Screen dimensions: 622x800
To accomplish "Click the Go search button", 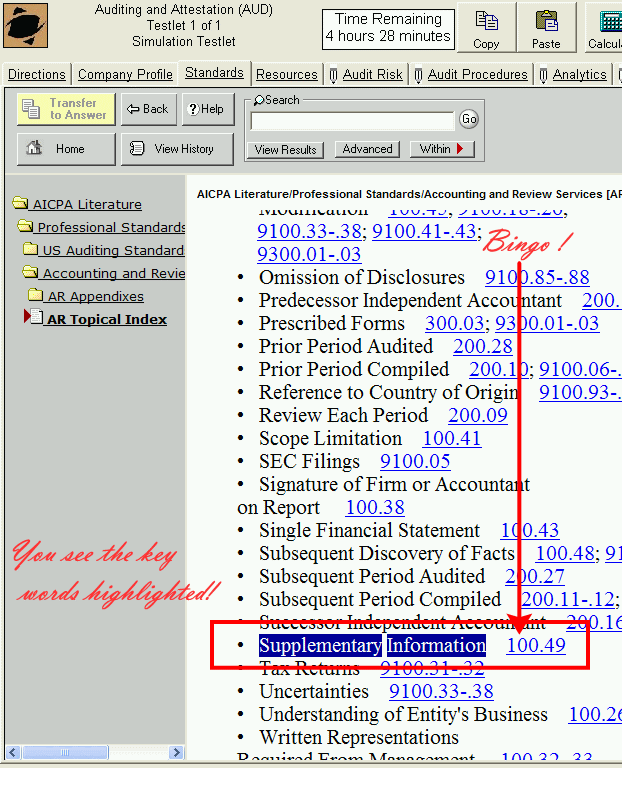I will (468, 119).
